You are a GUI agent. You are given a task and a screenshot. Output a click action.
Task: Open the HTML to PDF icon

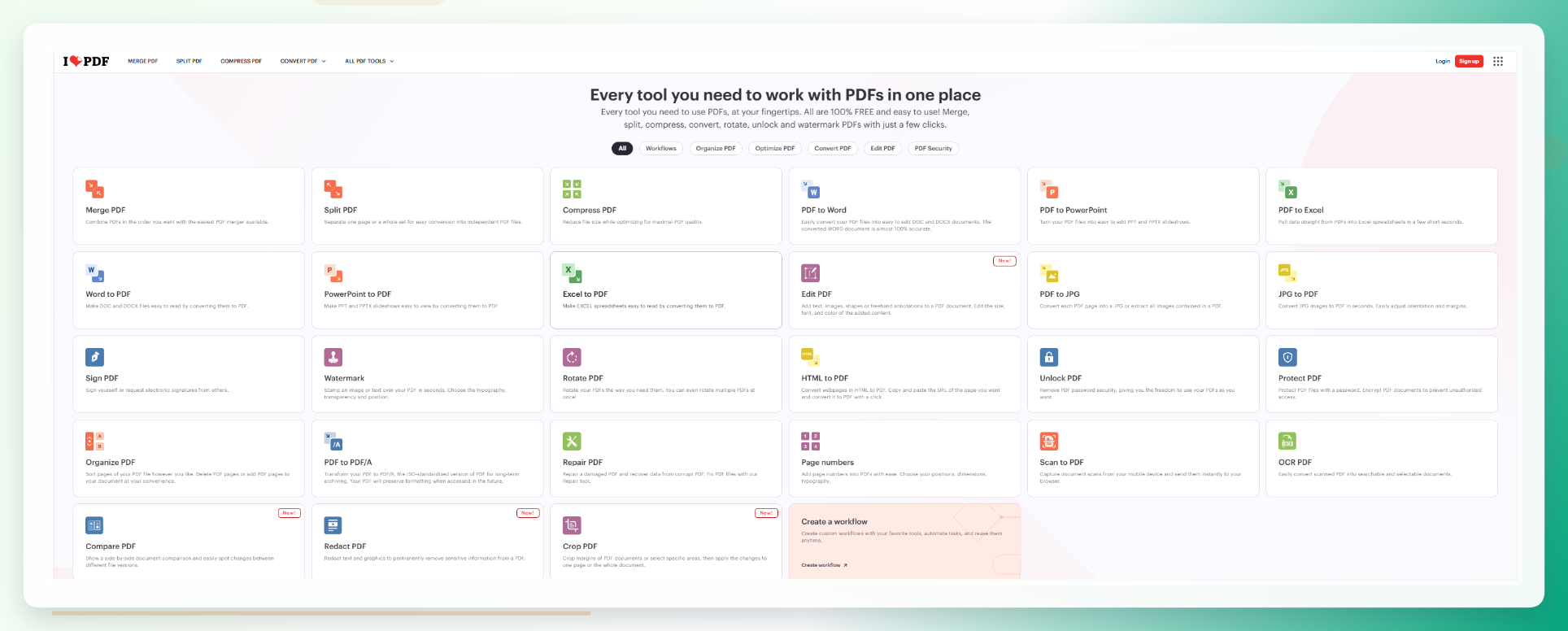click(x=811, y=357)
